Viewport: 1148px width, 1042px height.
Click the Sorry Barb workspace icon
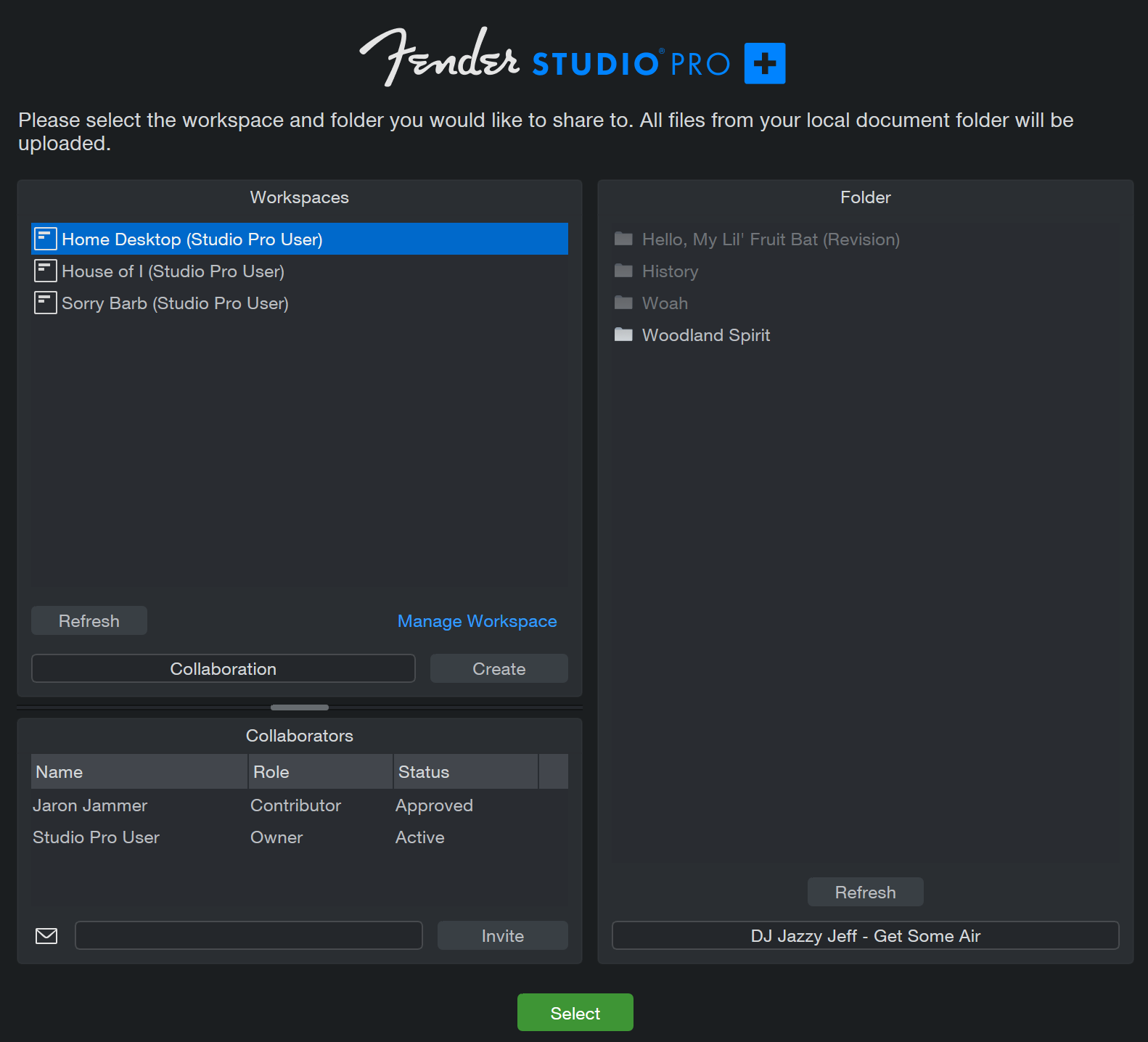[x=45, y=303]
